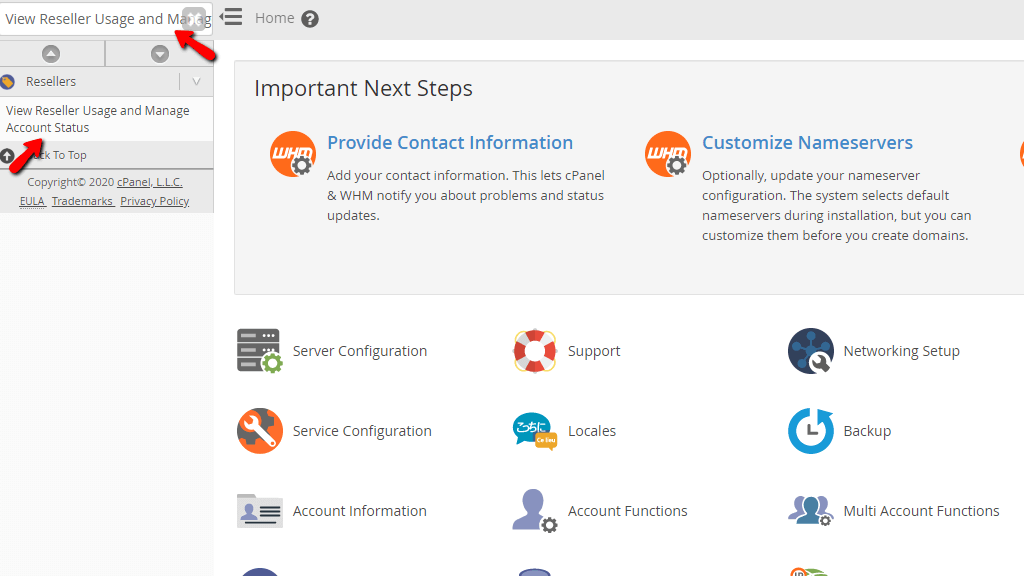This screenshot has width=1024, height=576.
Task: Toggle the sidebar collapse menu icon
Action: [x=231, y=17]
